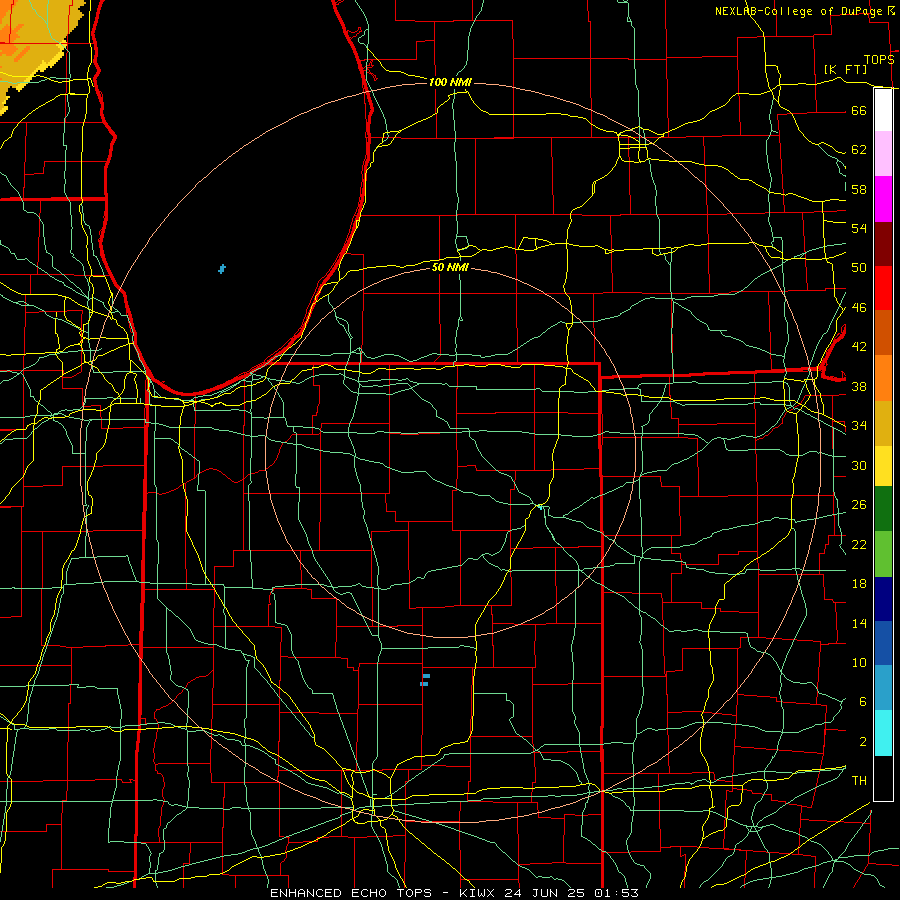Click the small blue echo over the lake

[x=222, y=269]
